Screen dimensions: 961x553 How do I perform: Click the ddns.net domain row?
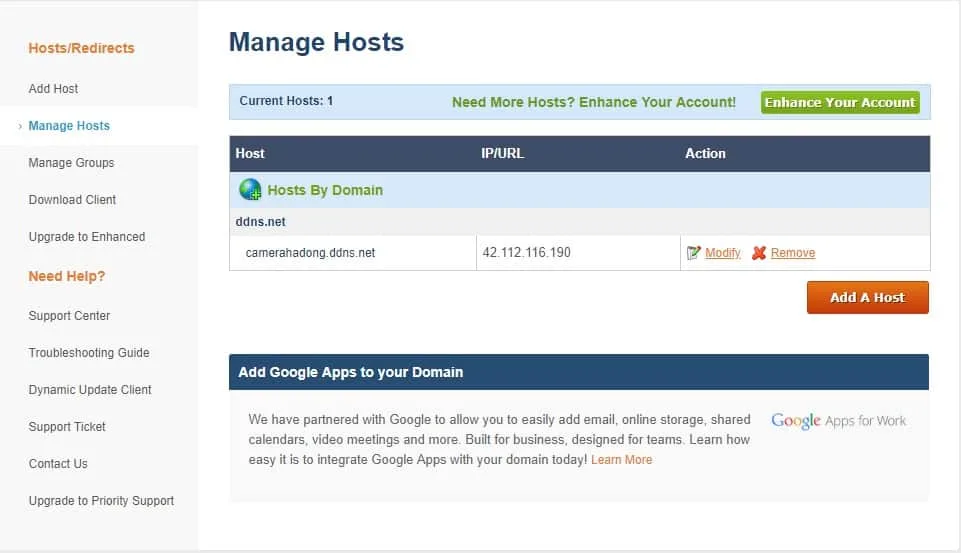tap(580, 222)
